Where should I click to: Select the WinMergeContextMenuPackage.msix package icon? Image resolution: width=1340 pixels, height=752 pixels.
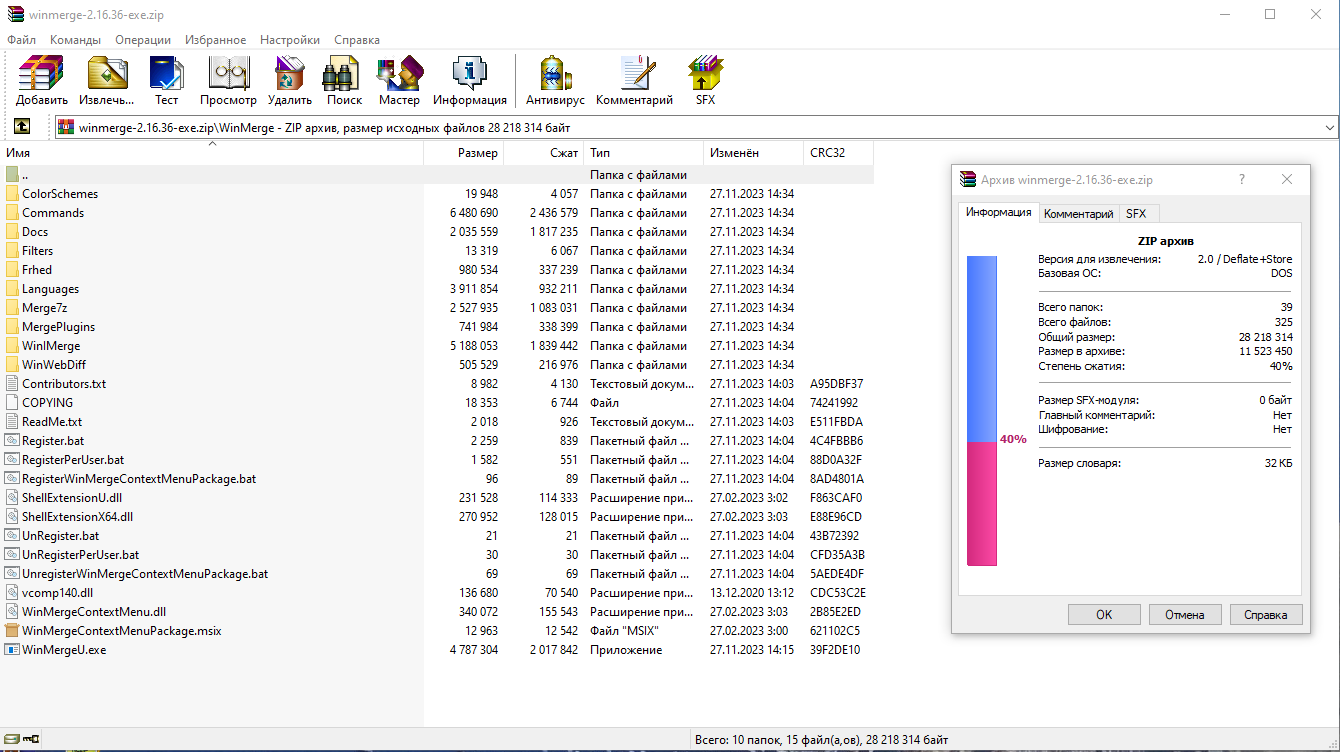(12, 631)
